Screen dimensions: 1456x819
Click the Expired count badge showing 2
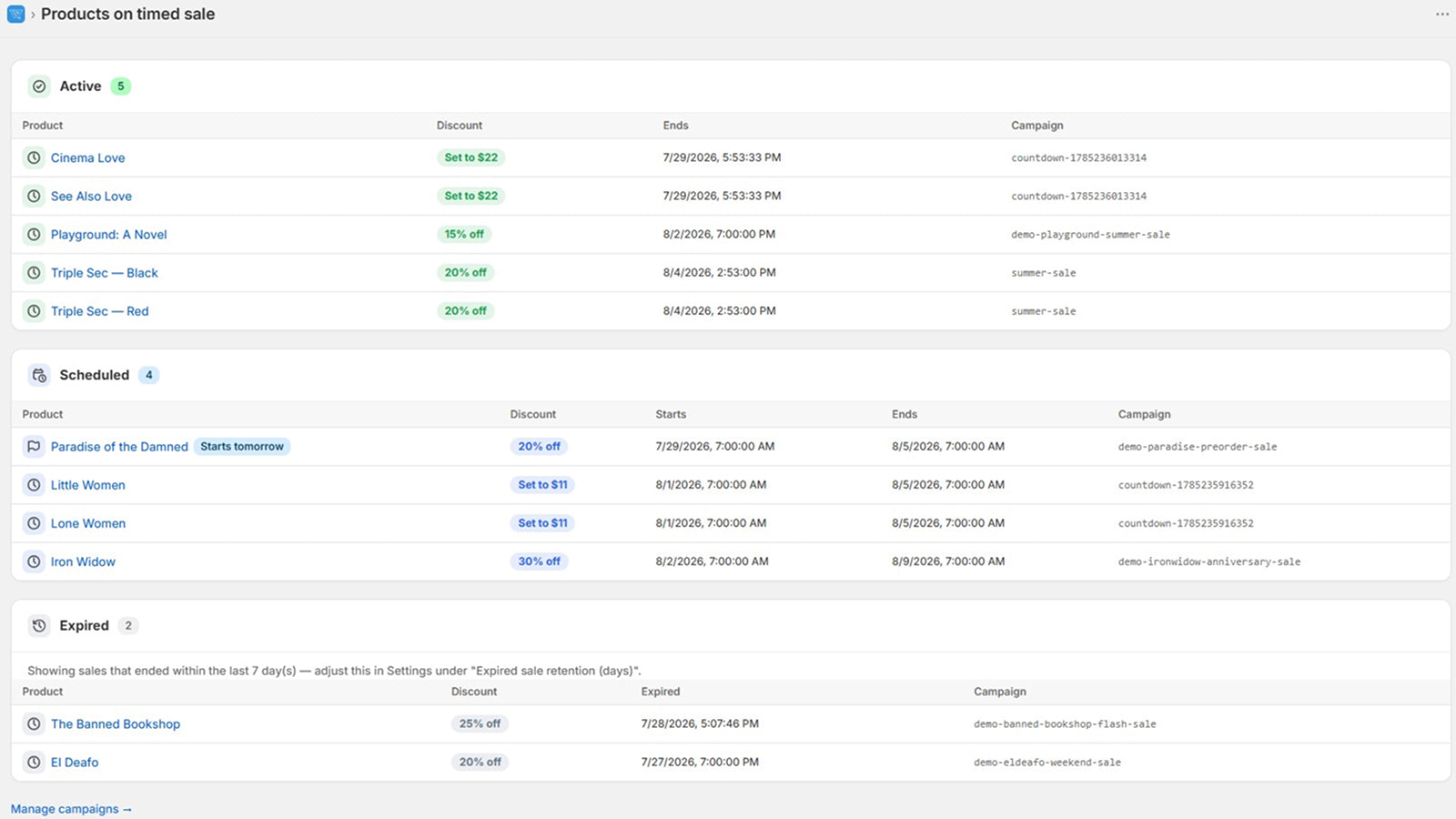[x=128, y=626]
